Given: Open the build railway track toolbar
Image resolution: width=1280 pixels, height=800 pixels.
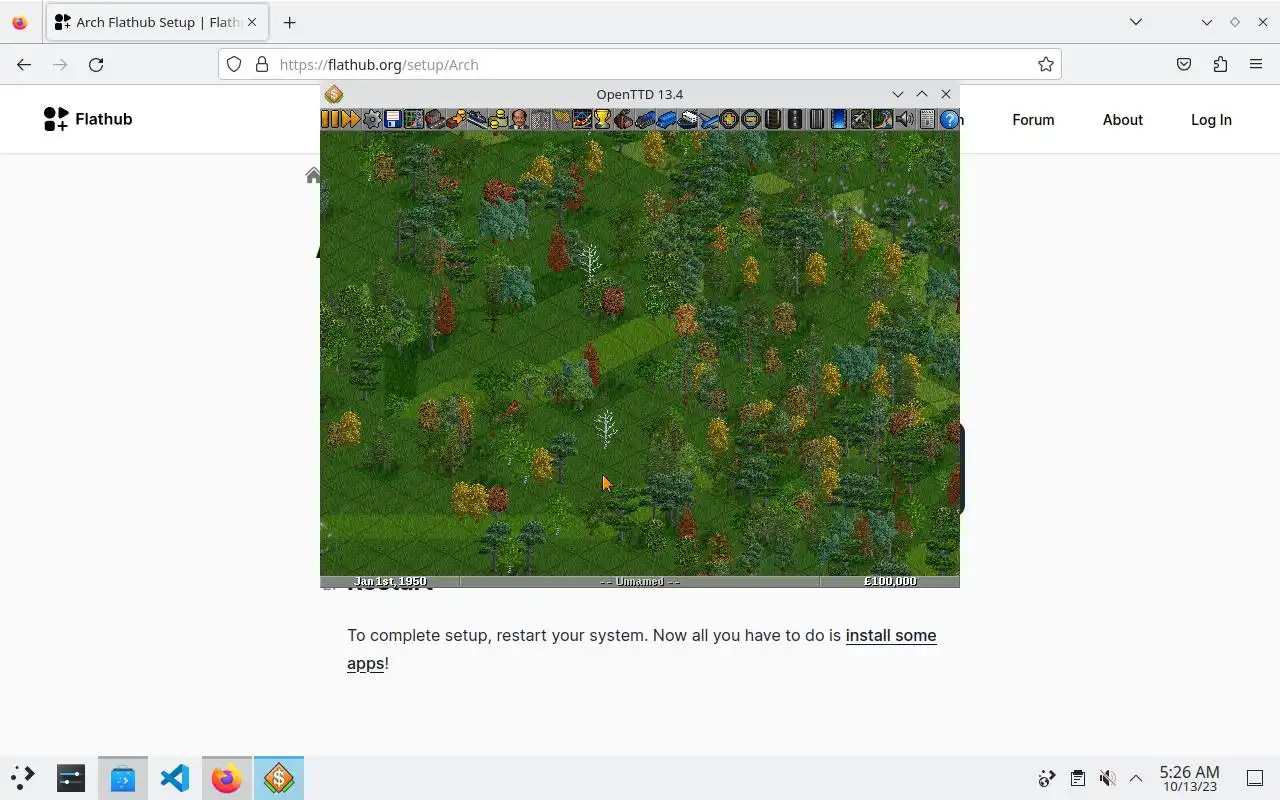Looking at the screenshot, I should pos(772,120).
